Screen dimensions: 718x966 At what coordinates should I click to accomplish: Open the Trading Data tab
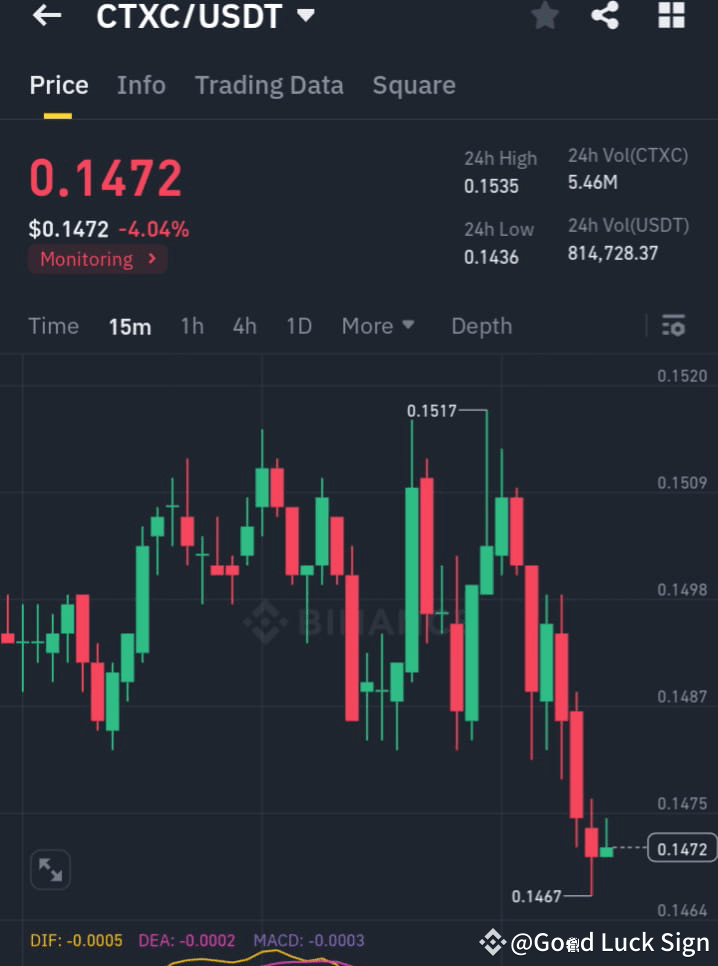(268, 85)
